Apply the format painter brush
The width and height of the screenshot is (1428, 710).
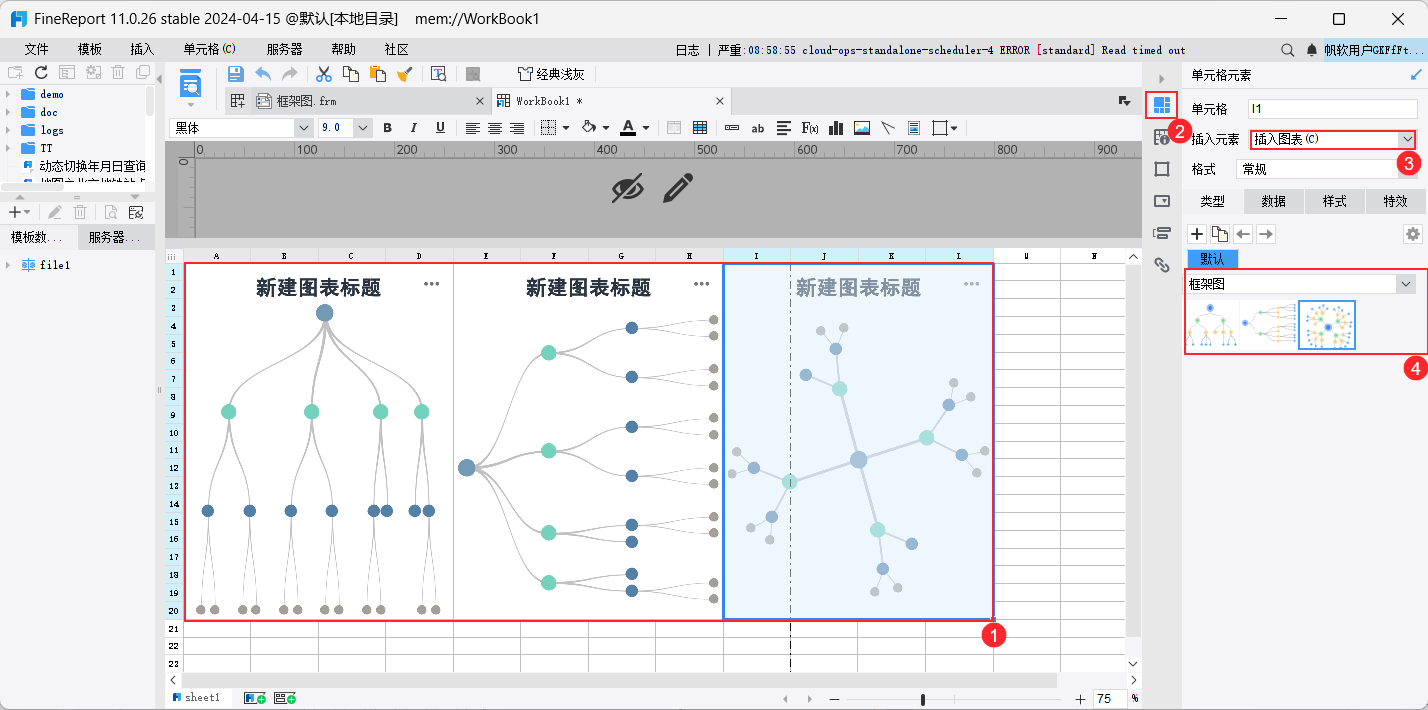404,73
